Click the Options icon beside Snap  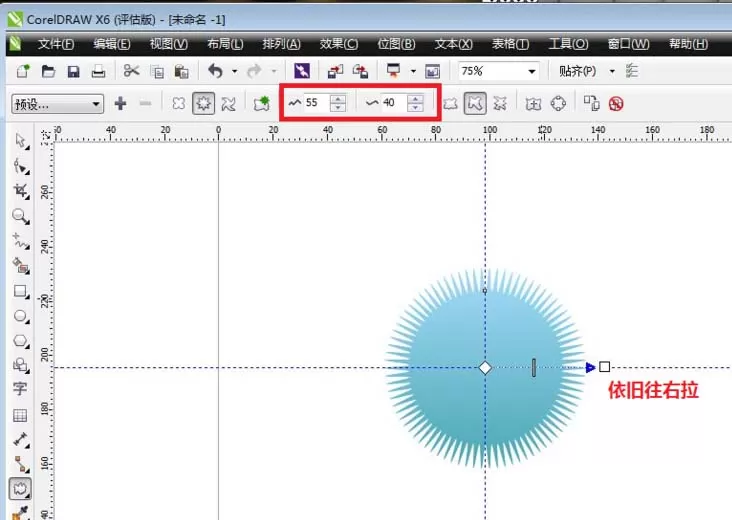tap(632, 71)
